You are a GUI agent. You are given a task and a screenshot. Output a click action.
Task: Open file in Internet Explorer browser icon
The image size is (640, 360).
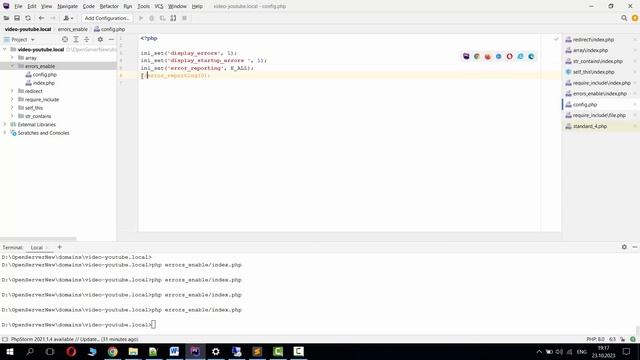(x=520, y=56)
